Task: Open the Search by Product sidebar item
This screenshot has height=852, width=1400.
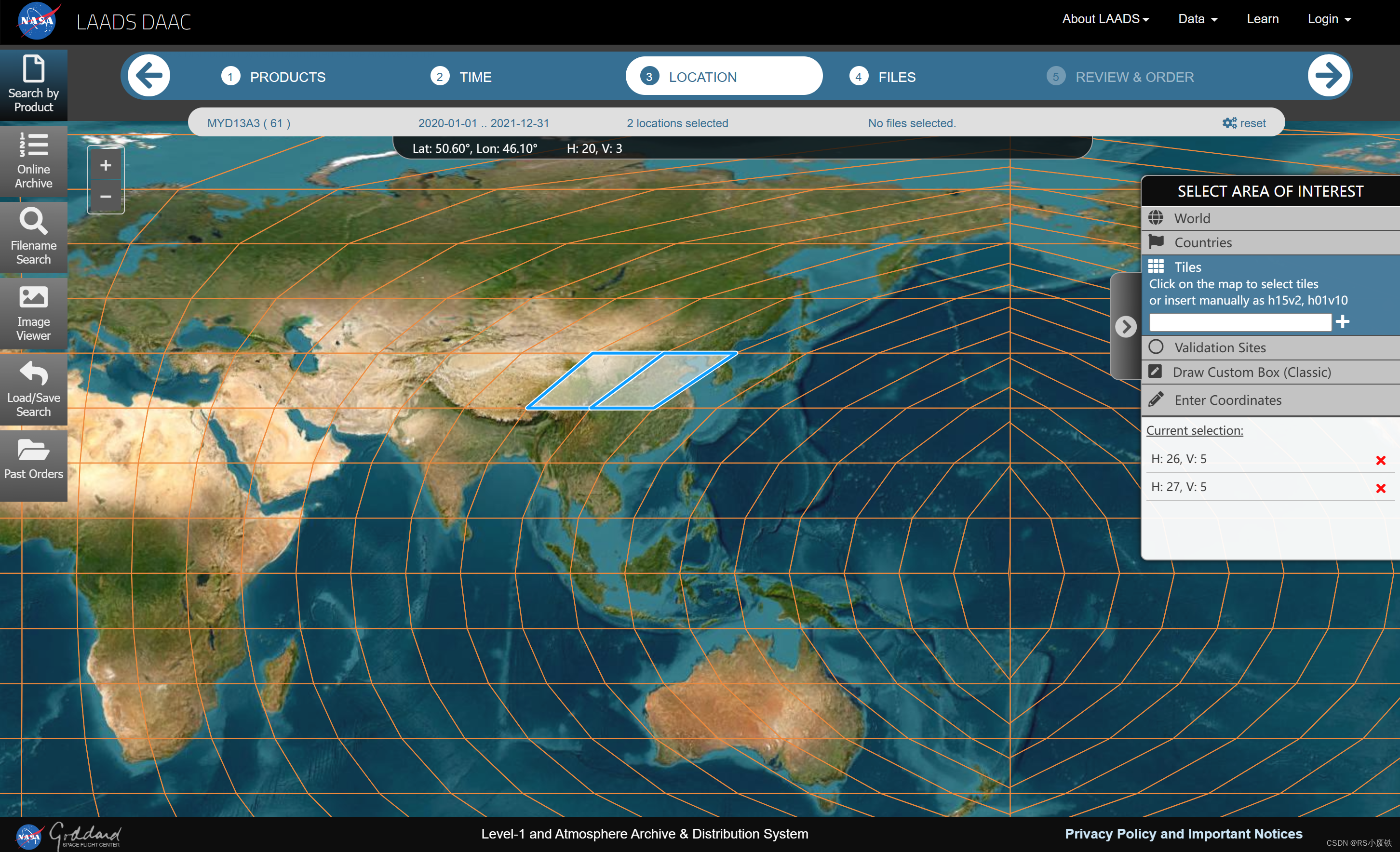Action: click(x=34, y=85)
